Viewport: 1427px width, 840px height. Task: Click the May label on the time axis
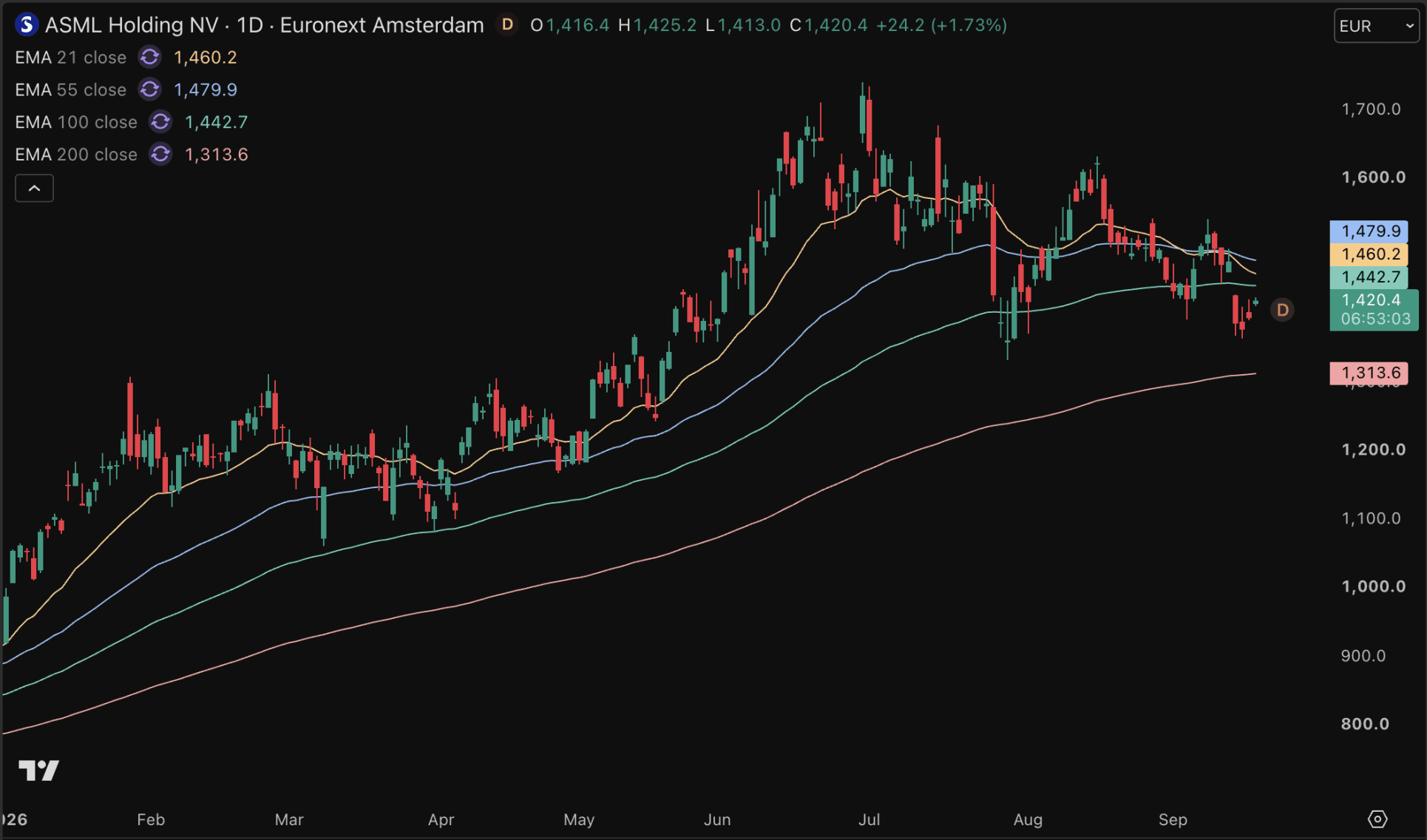[x=579, y=819]
